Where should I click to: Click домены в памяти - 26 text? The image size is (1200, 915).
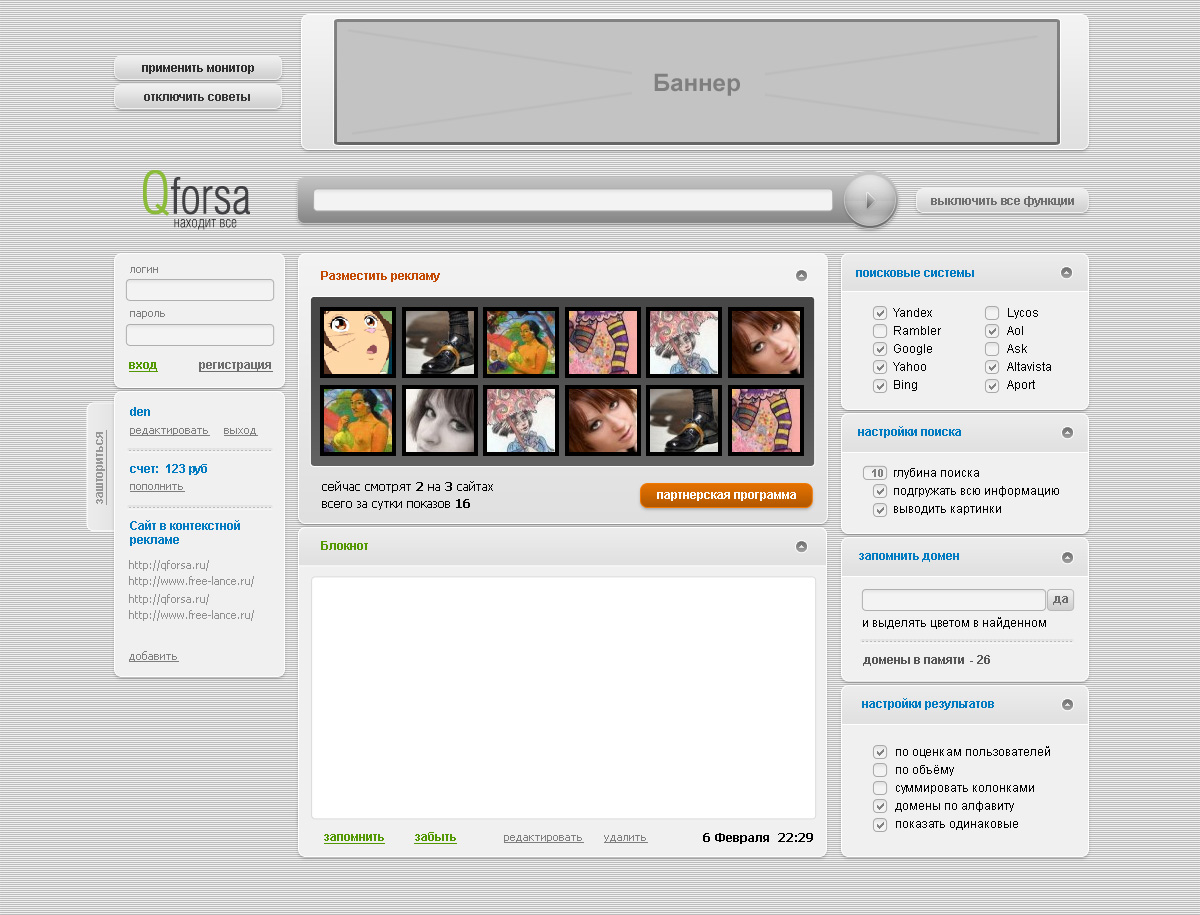tap(927, 660)
